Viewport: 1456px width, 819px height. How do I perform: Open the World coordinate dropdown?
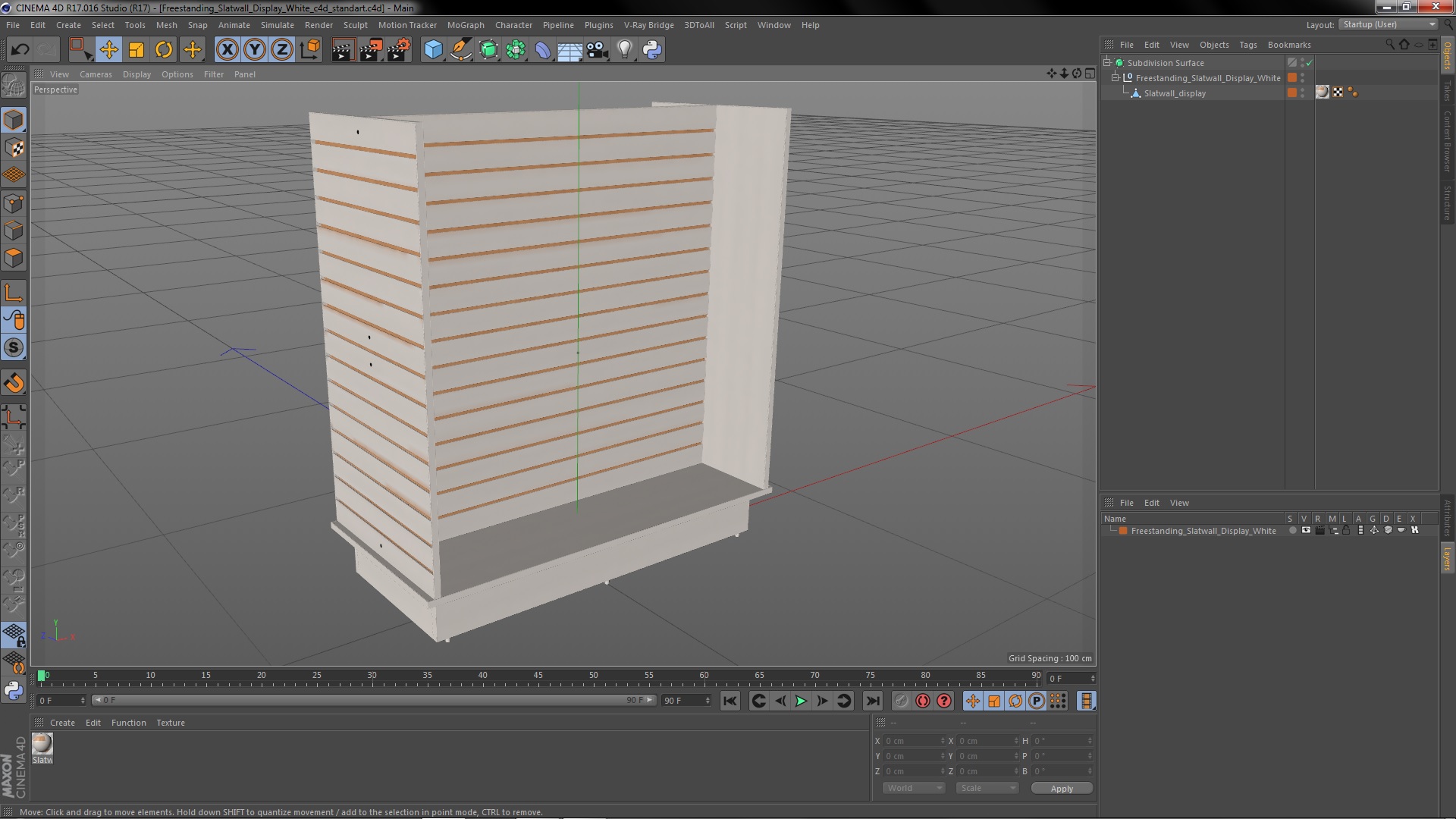coord(914,789)
